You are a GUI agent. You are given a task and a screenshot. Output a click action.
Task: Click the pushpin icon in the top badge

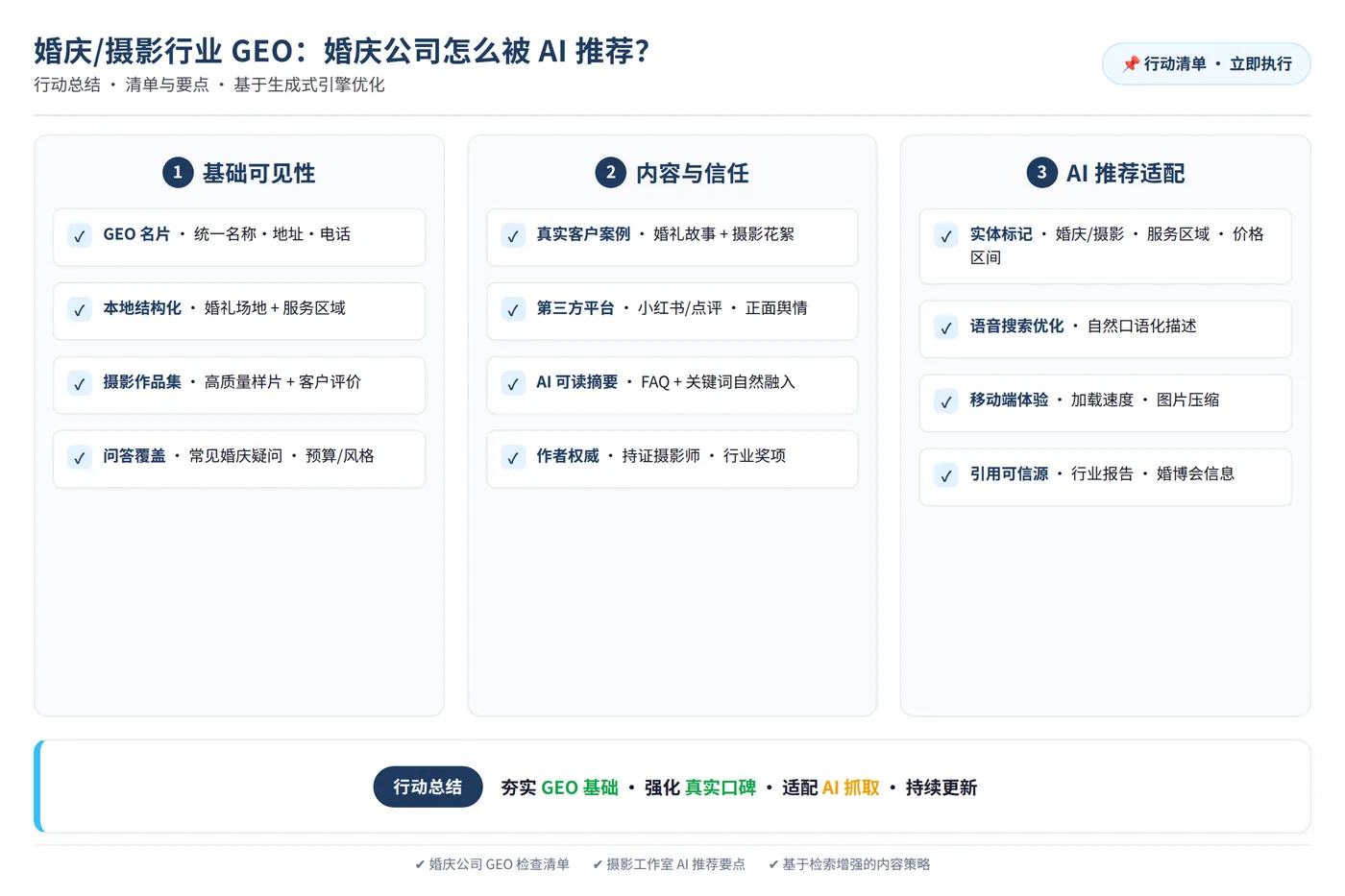point(1131,63)
